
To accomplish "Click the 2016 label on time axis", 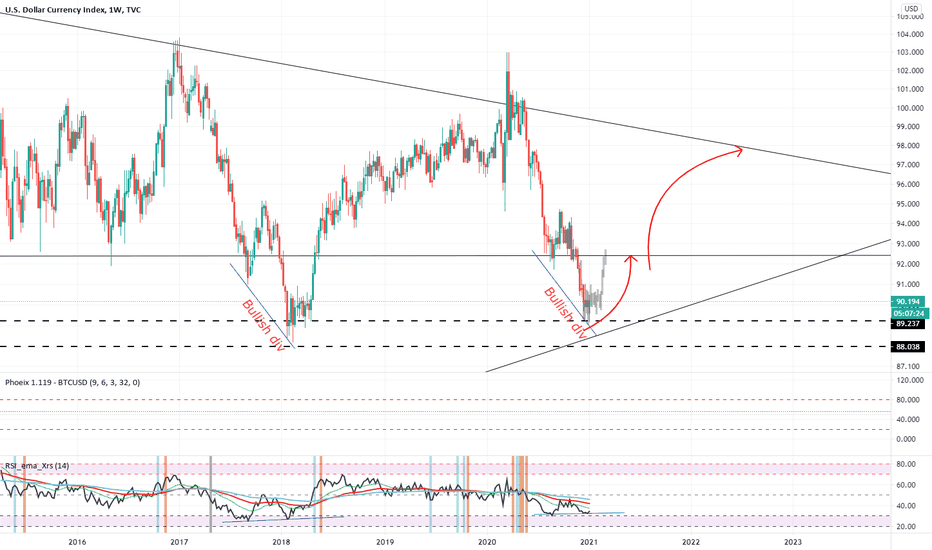I will tap(77, 542).
